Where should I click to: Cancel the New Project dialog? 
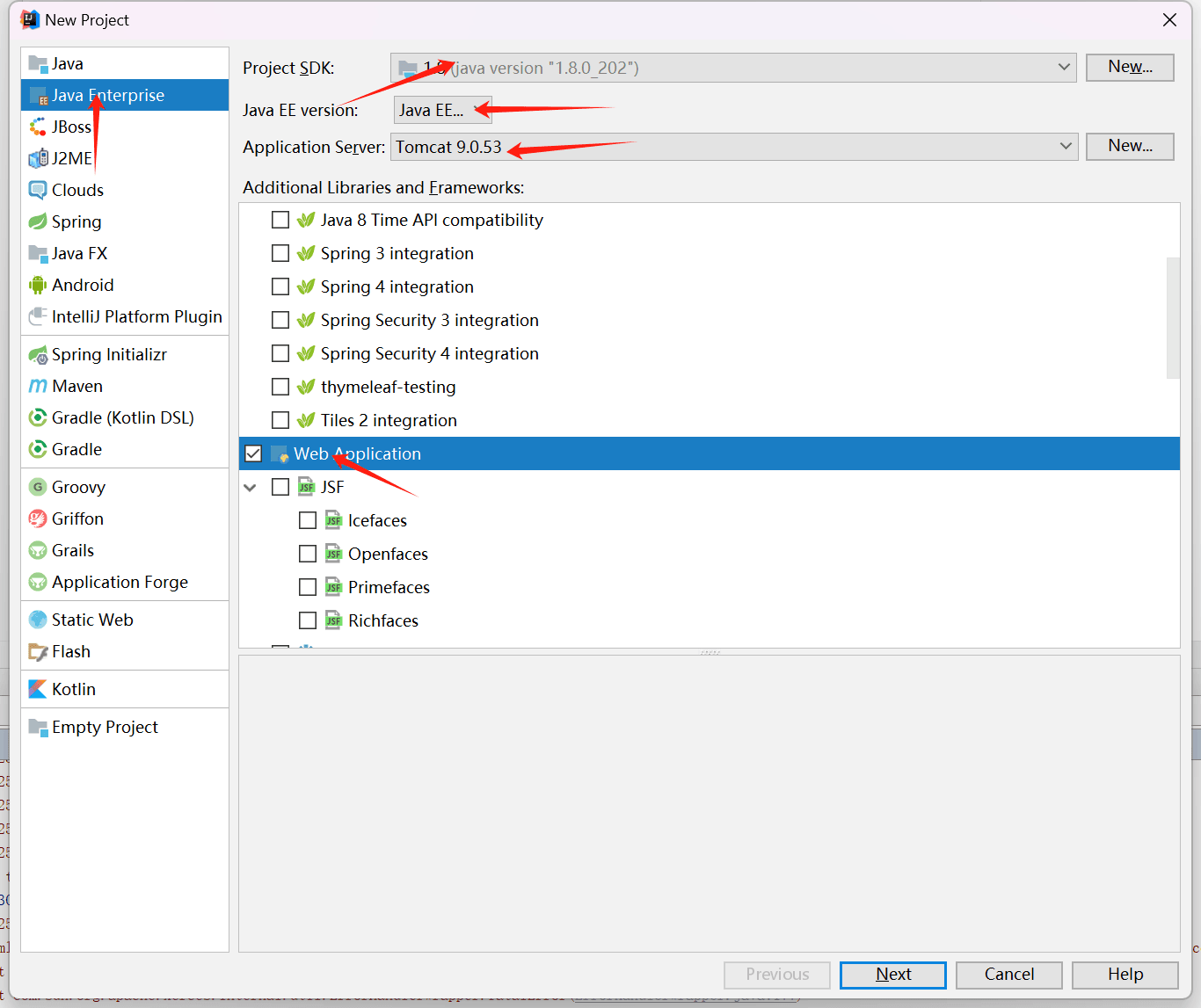(x=1009, y=975)
